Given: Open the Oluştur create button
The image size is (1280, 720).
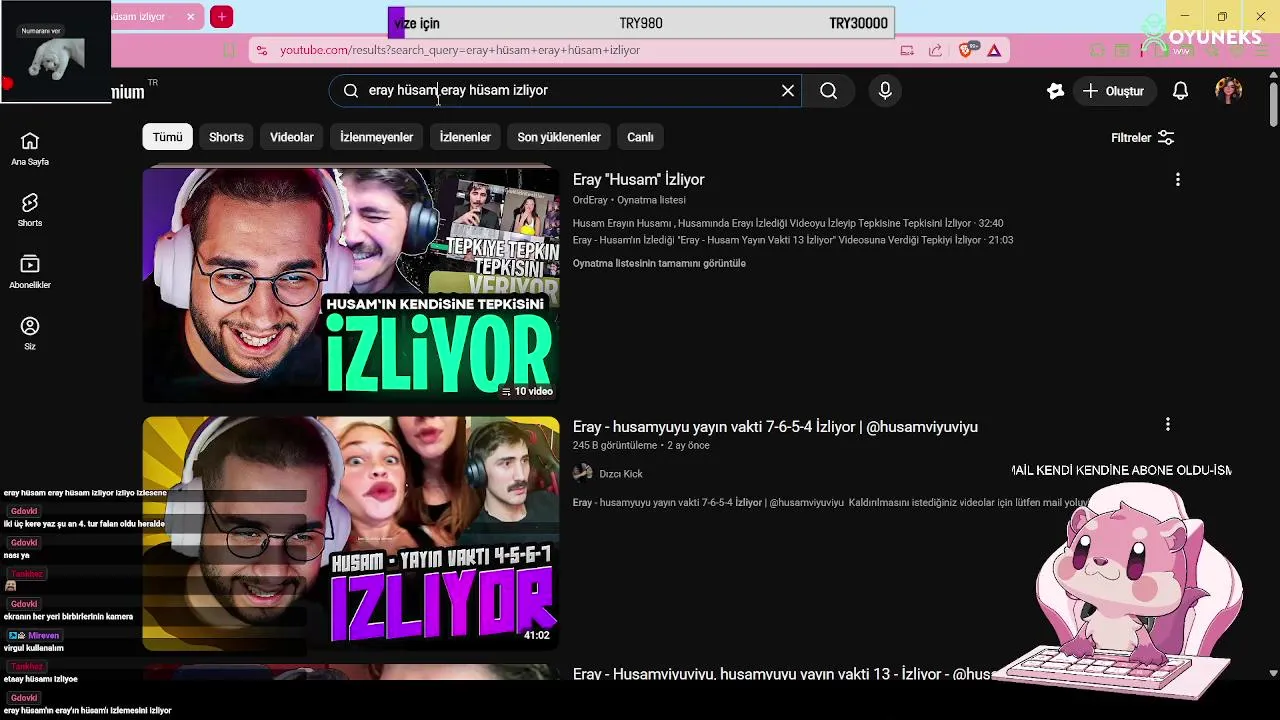Looking at the screenshot, I should tap(1114, 91).
